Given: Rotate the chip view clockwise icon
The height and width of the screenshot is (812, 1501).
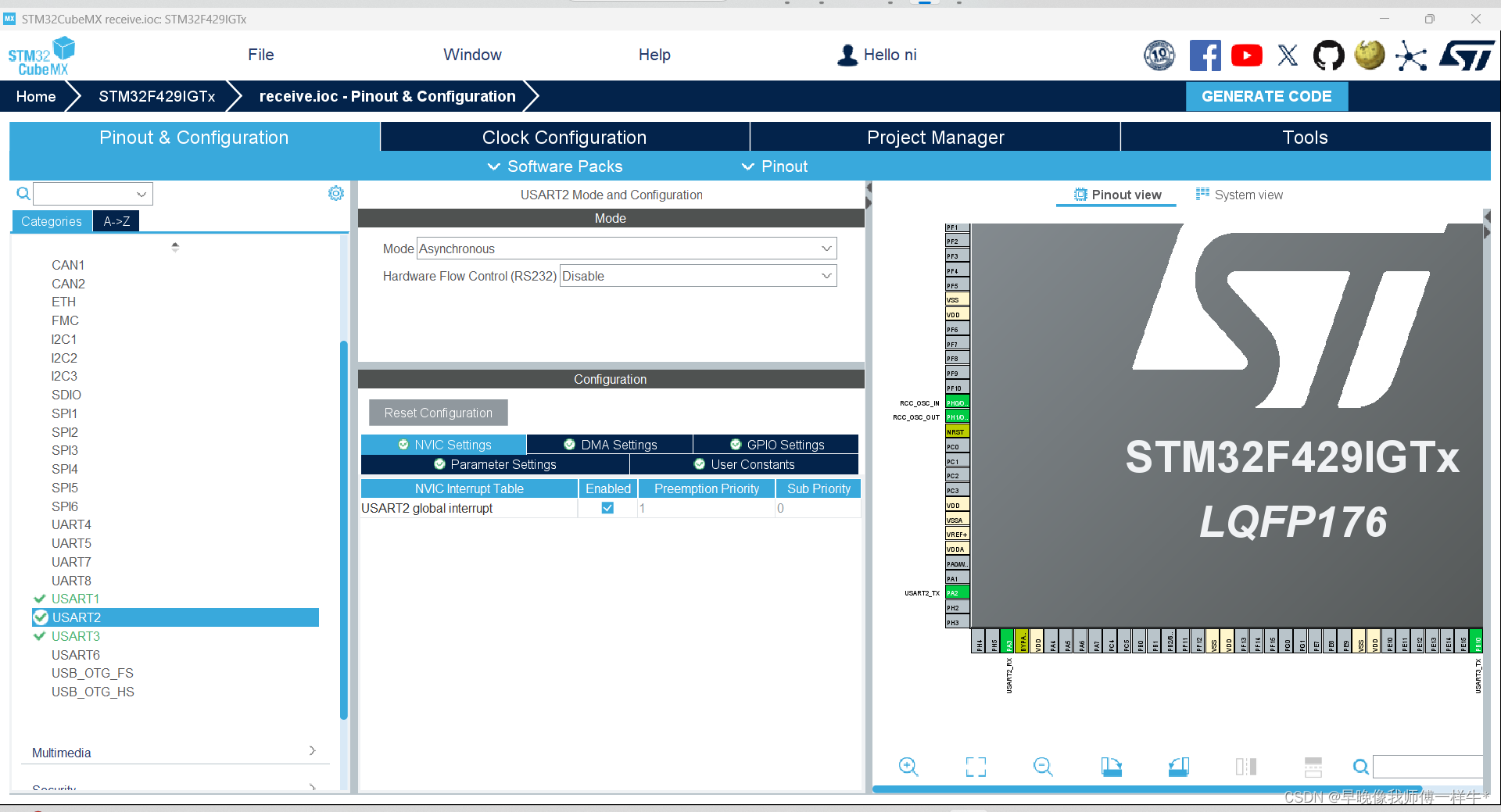Looking at the screenshot, I should [1111, 767].
